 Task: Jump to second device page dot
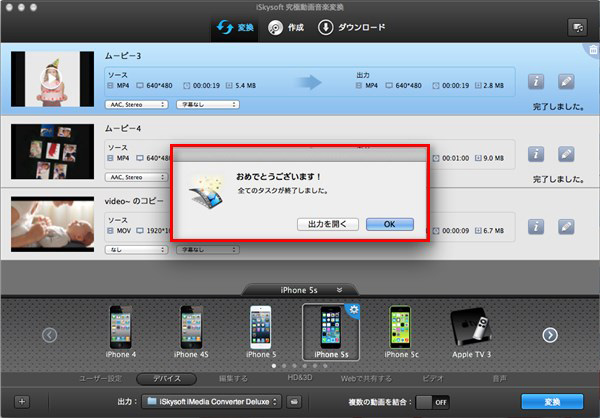(284, 366)
